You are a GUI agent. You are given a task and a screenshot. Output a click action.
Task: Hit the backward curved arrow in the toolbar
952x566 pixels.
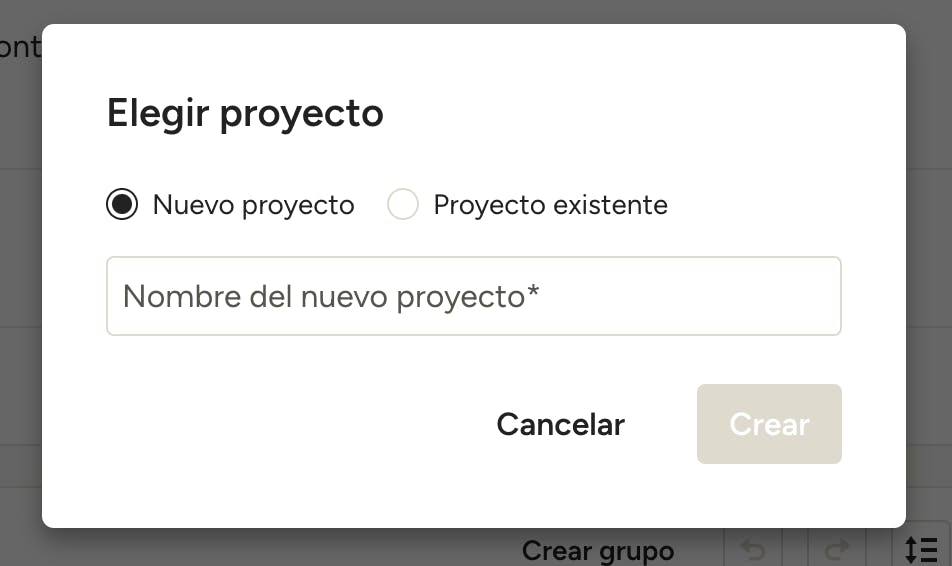pyautogui.click(x=752, y=549)
